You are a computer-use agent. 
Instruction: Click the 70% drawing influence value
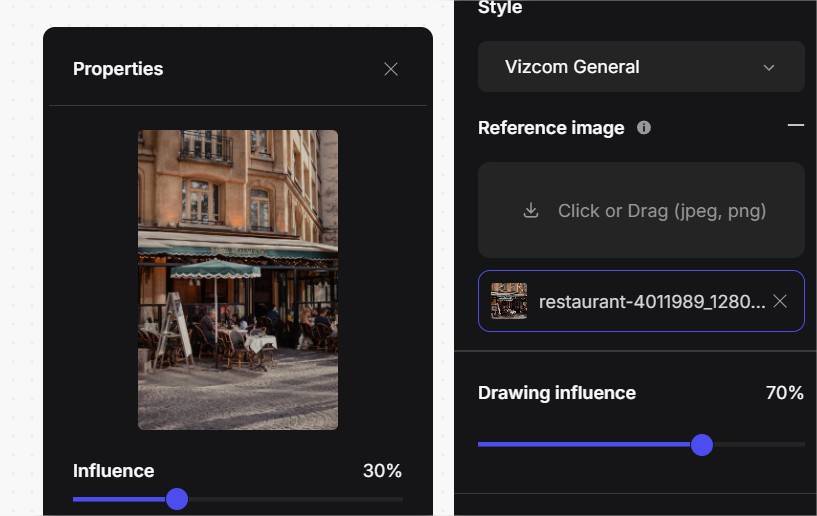coord(785,392)
